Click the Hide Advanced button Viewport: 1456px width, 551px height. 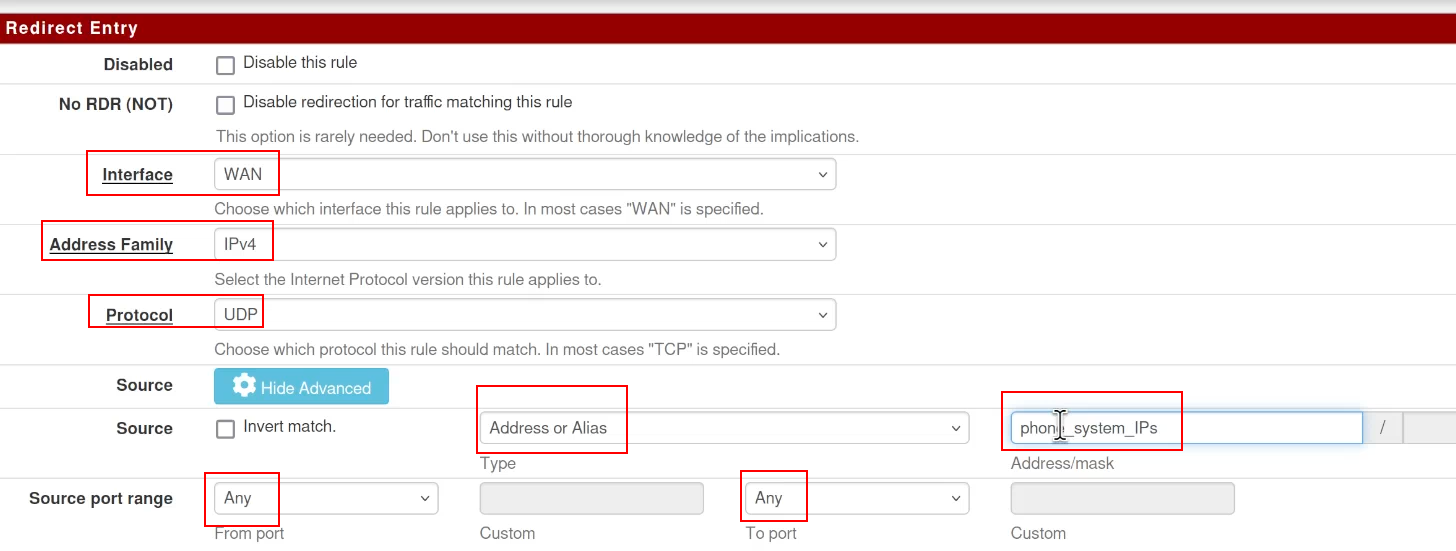point(301,387)
